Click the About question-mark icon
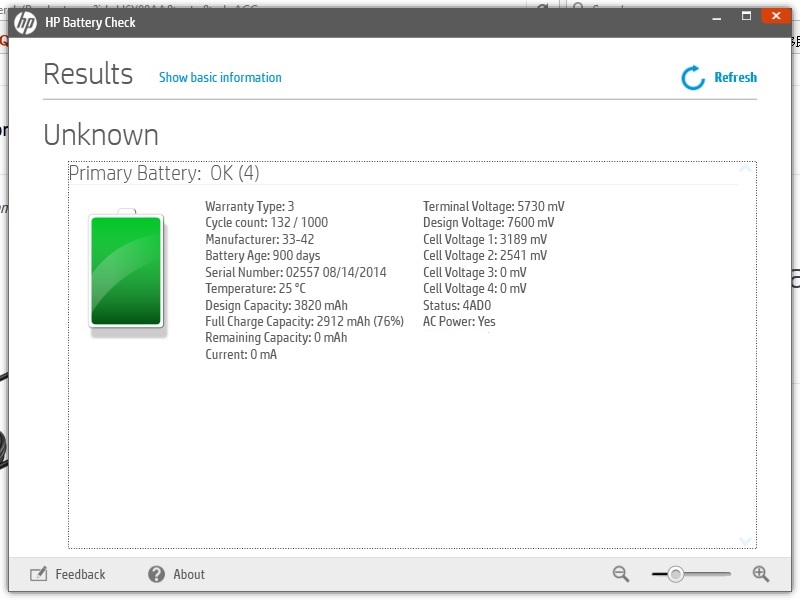This screenshot has width=800, height=600. pyautogui.click(x=157, y=574)
